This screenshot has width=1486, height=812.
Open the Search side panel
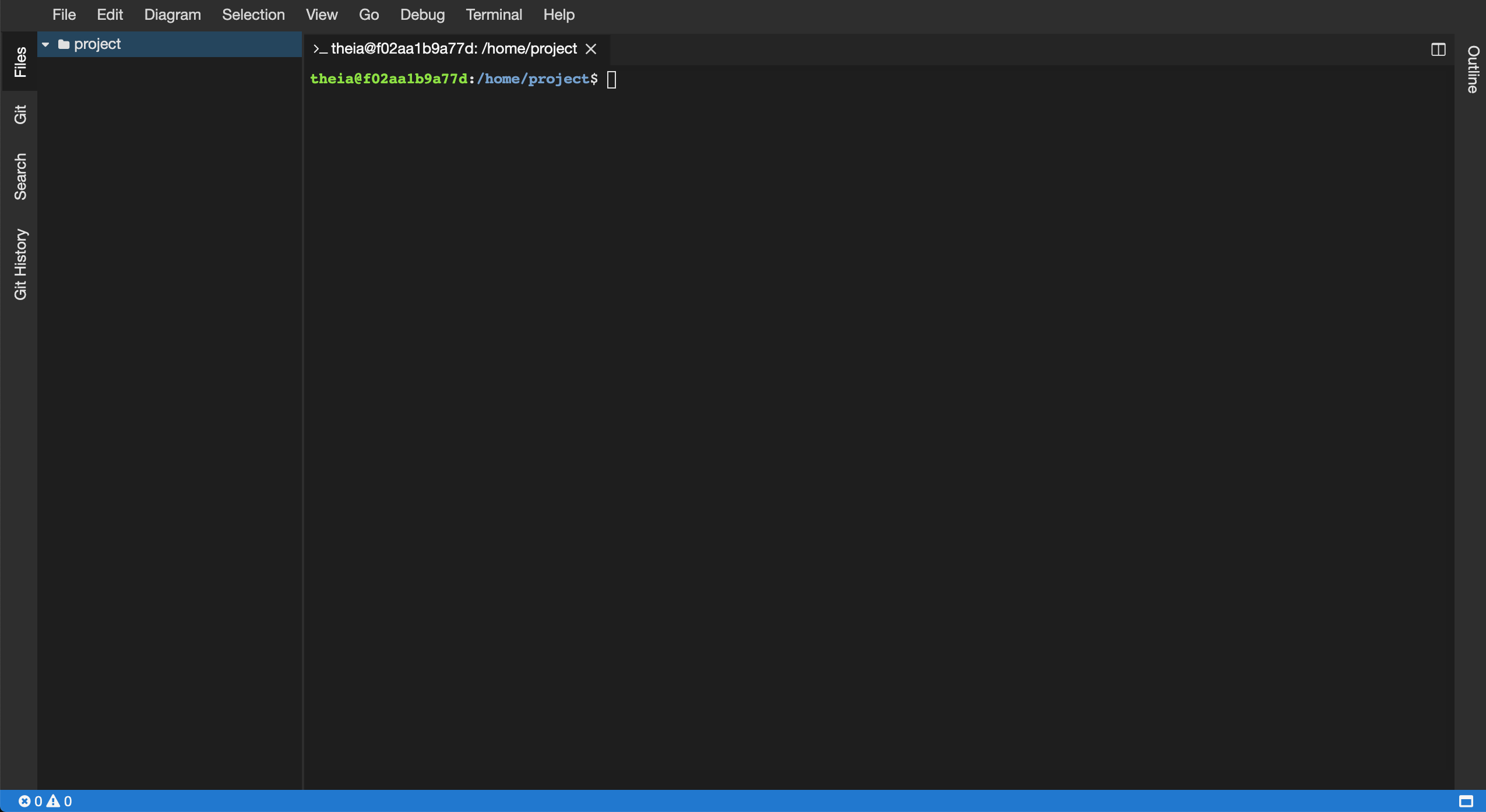click(x=20, y=176)
